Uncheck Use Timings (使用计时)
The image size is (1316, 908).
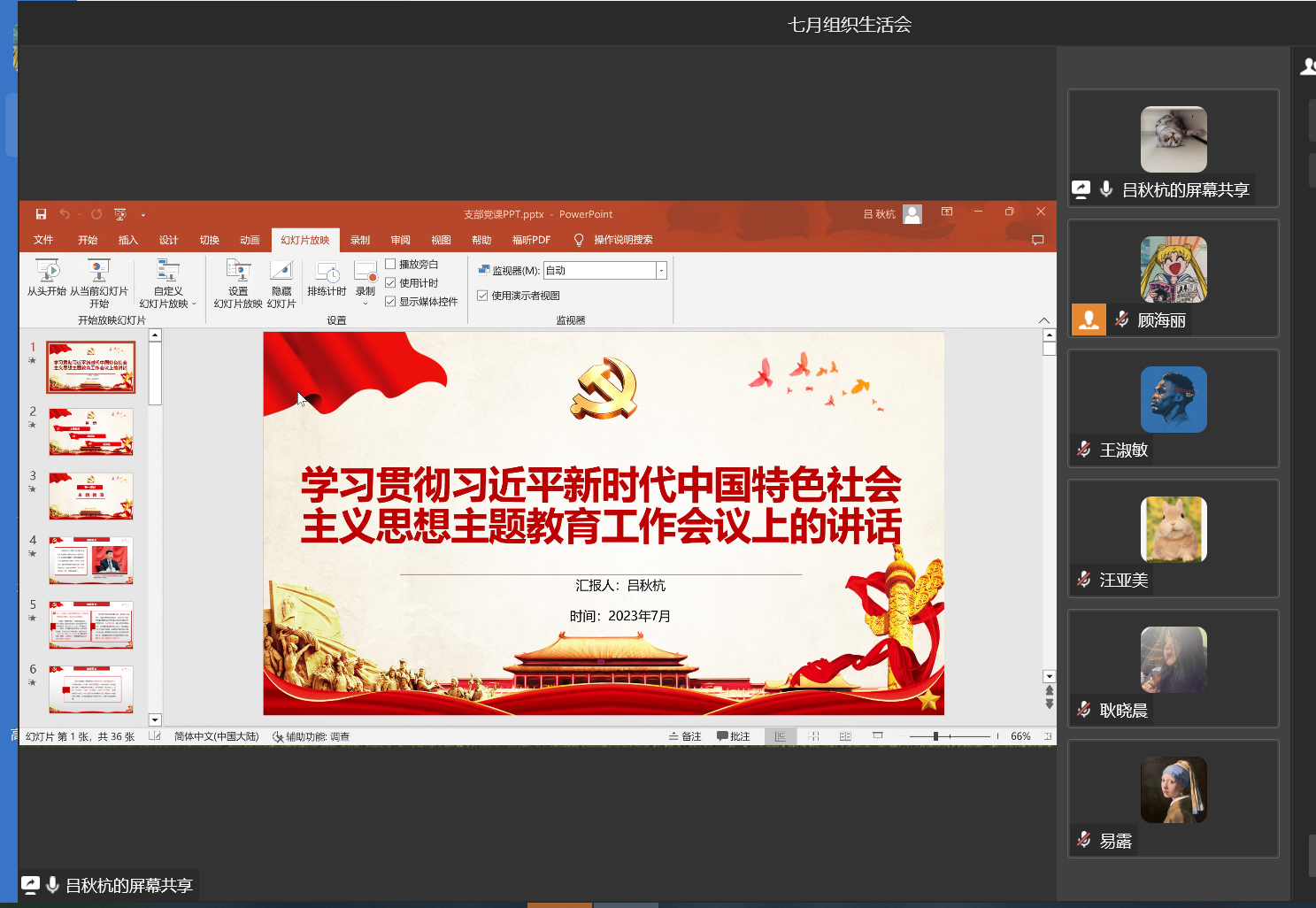(390, 282)
